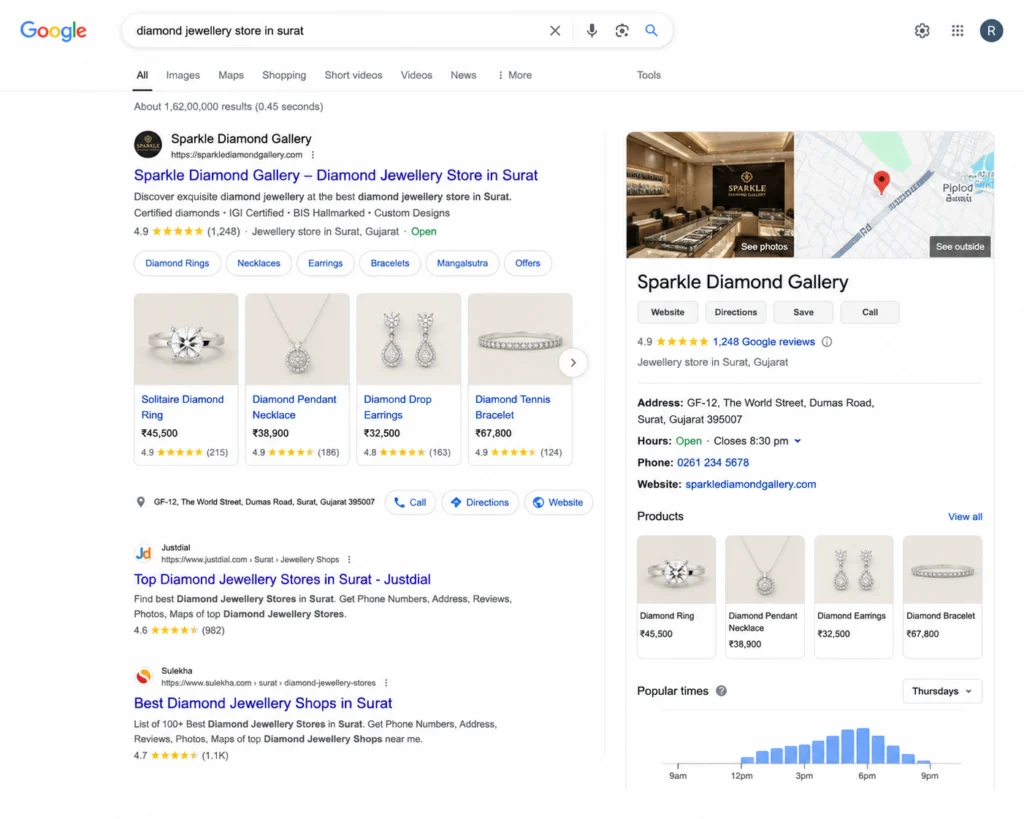Open Diamond Bracelet product in panel
The height and width of the screenshot is (819, 1024).
tap(942, 596)
